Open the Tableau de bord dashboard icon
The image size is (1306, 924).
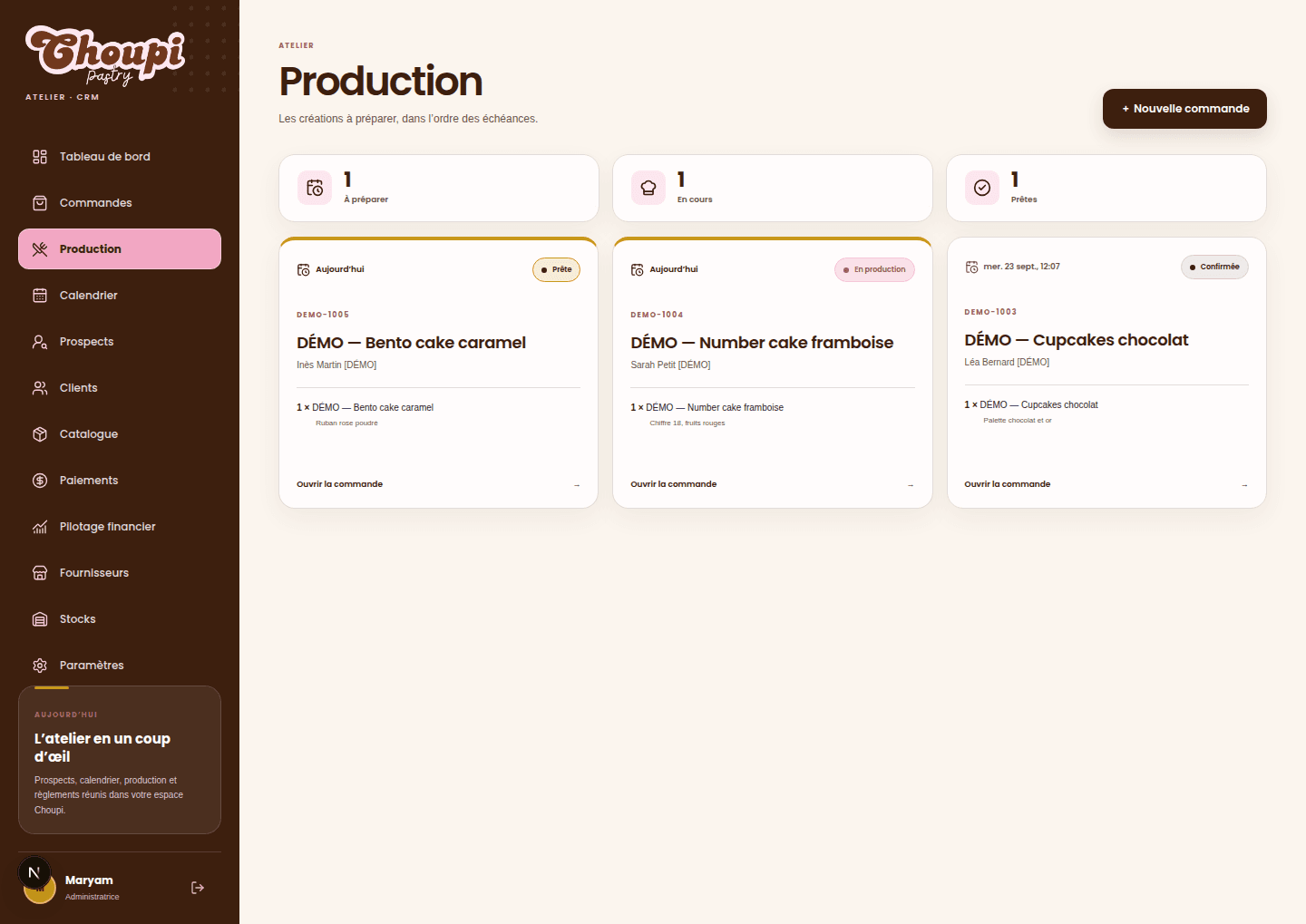(x=40, y=157)
